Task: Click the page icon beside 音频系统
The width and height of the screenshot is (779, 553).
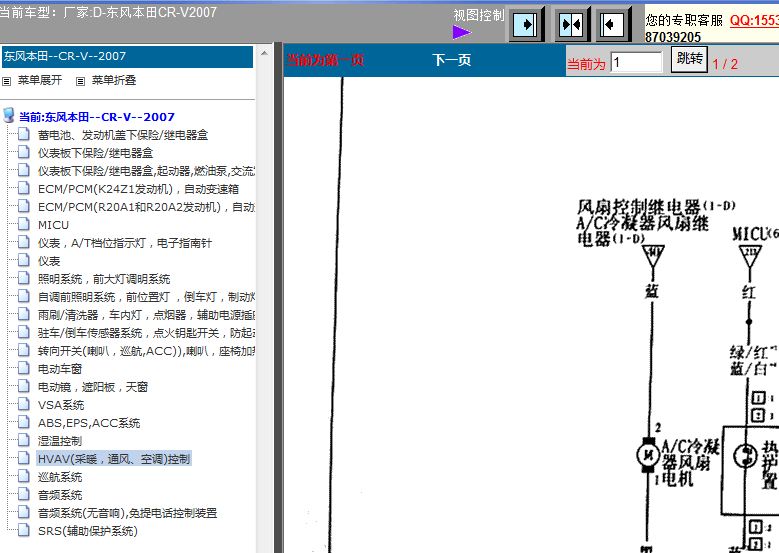Action: click(x=23, y=493)
